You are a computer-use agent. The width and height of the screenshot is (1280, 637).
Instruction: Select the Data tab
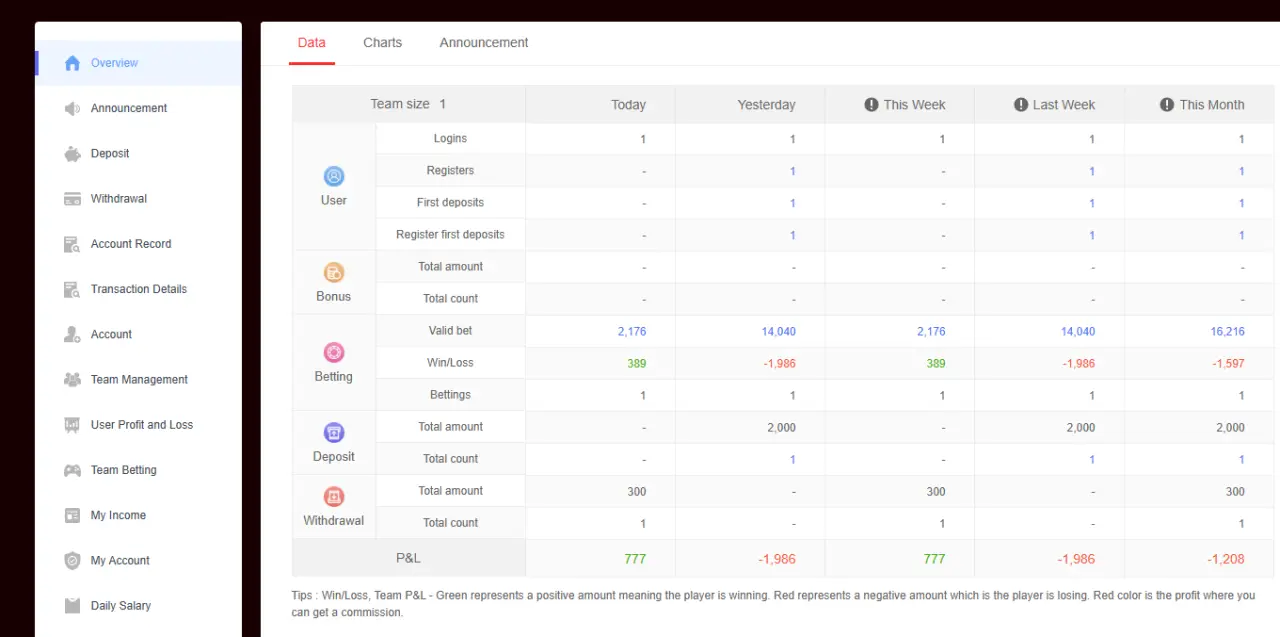tap(311, 42)
